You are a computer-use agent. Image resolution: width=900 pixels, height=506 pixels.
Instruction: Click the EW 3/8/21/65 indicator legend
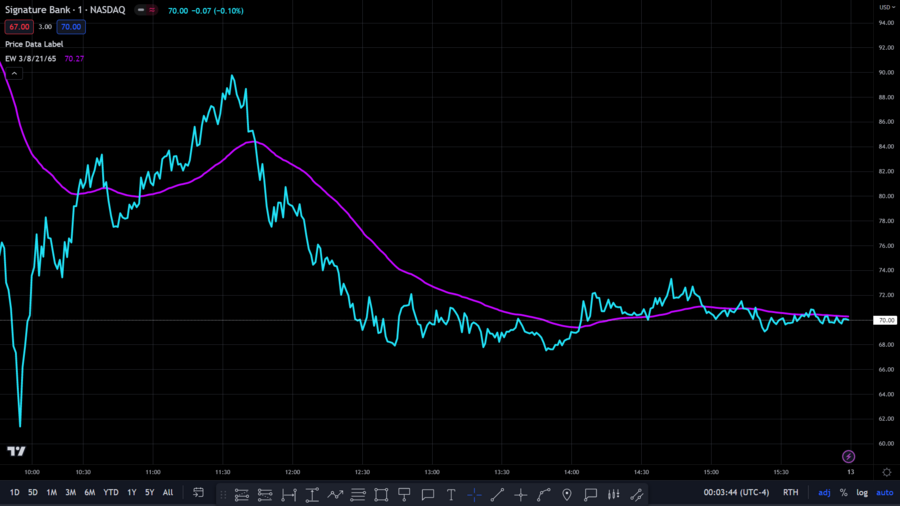30,59
